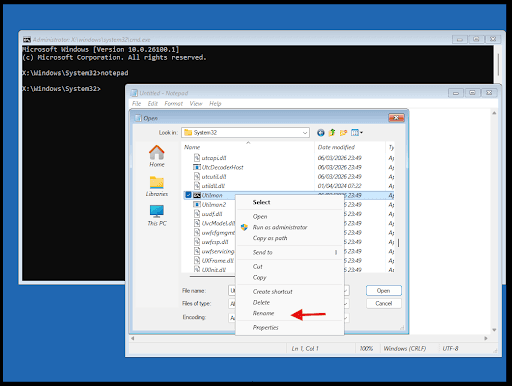
Task: Open Notepad Format menu
Action: [174, 104]
